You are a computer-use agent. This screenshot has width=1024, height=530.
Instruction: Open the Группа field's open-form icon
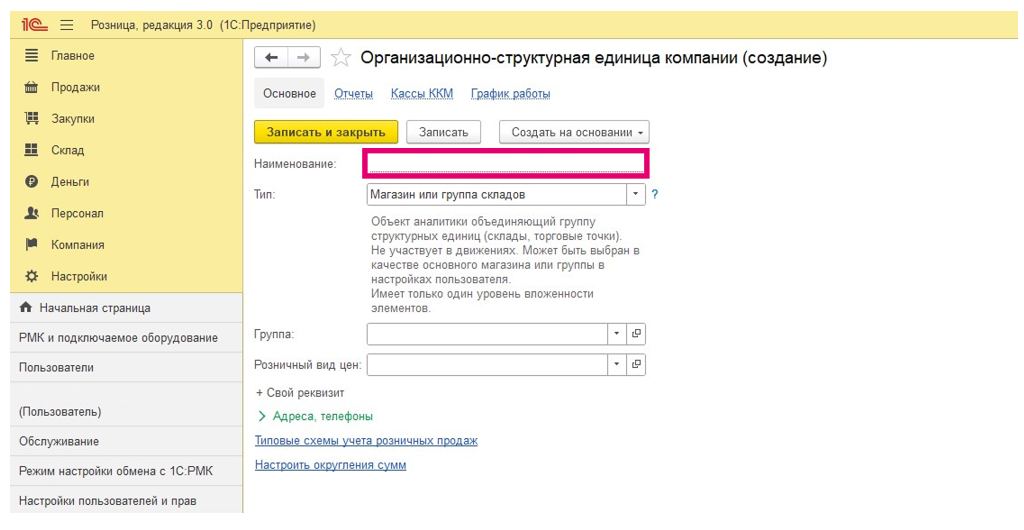coord(636,334)
